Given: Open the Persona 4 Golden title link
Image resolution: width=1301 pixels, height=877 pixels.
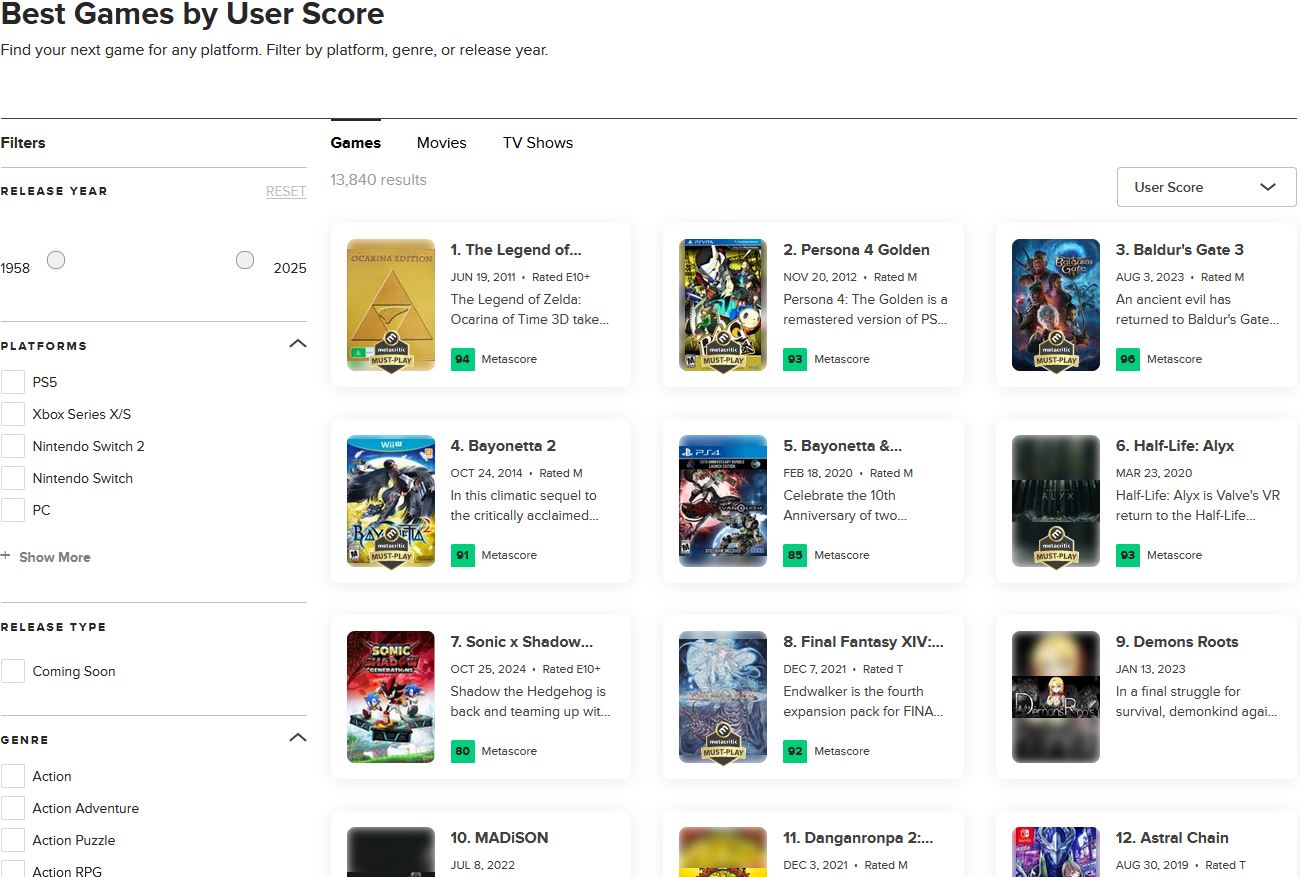Looking at the screenshot, I should 856,250.
